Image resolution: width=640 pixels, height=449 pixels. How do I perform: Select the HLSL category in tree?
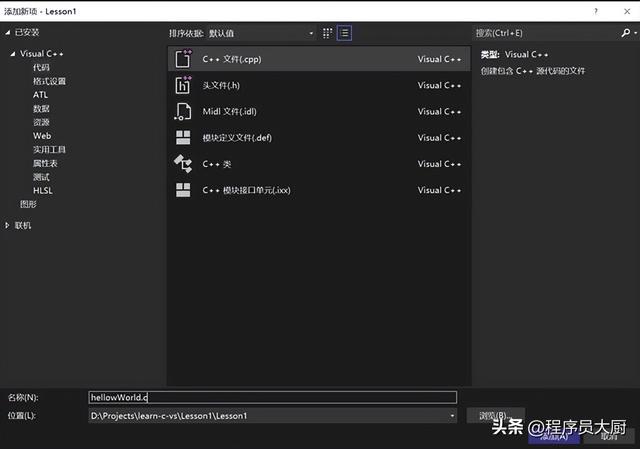click(x=43, y=190)
